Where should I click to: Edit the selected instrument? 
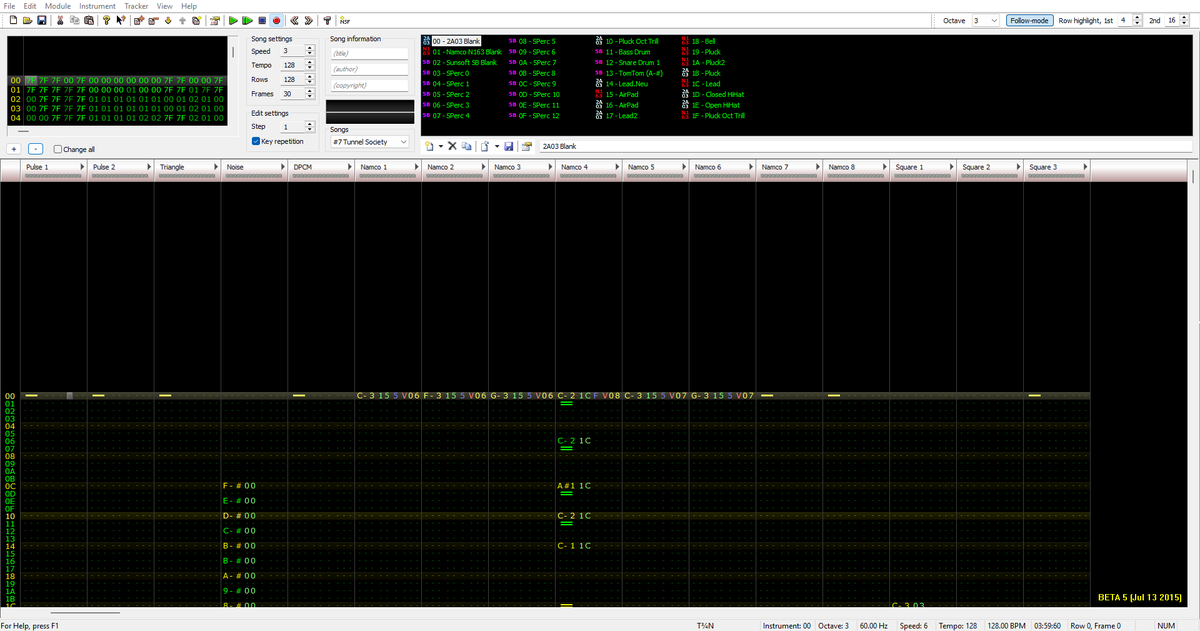coord(527,146)
